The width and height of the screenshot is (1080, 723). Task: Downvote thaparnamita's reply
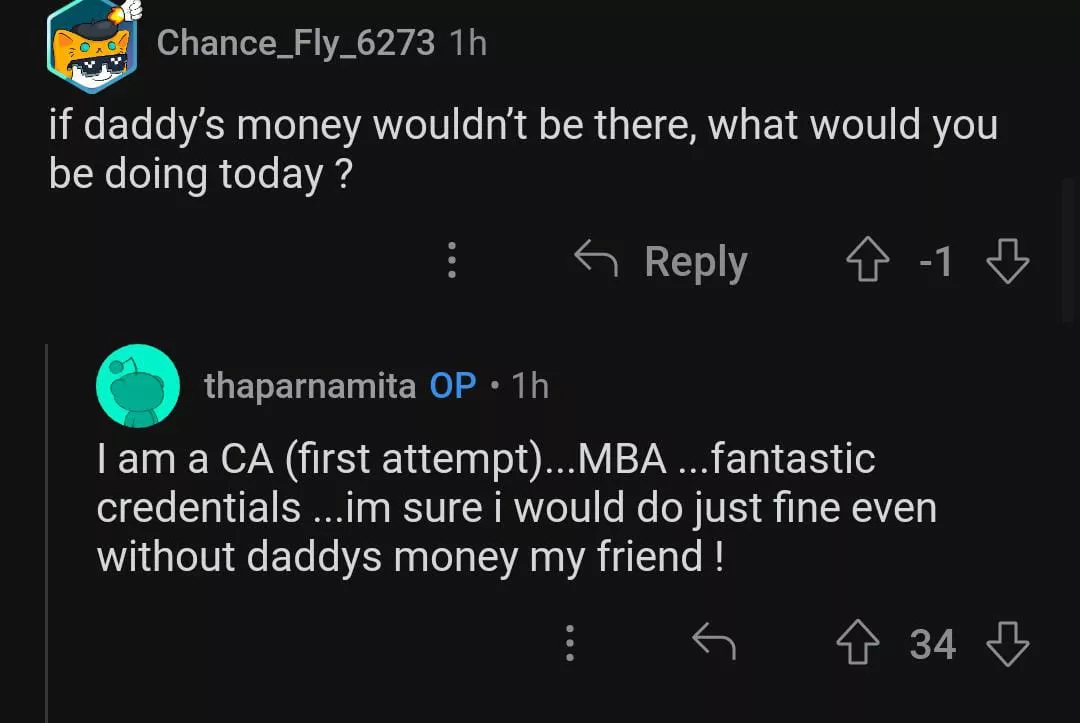[x=1007, y=643]
